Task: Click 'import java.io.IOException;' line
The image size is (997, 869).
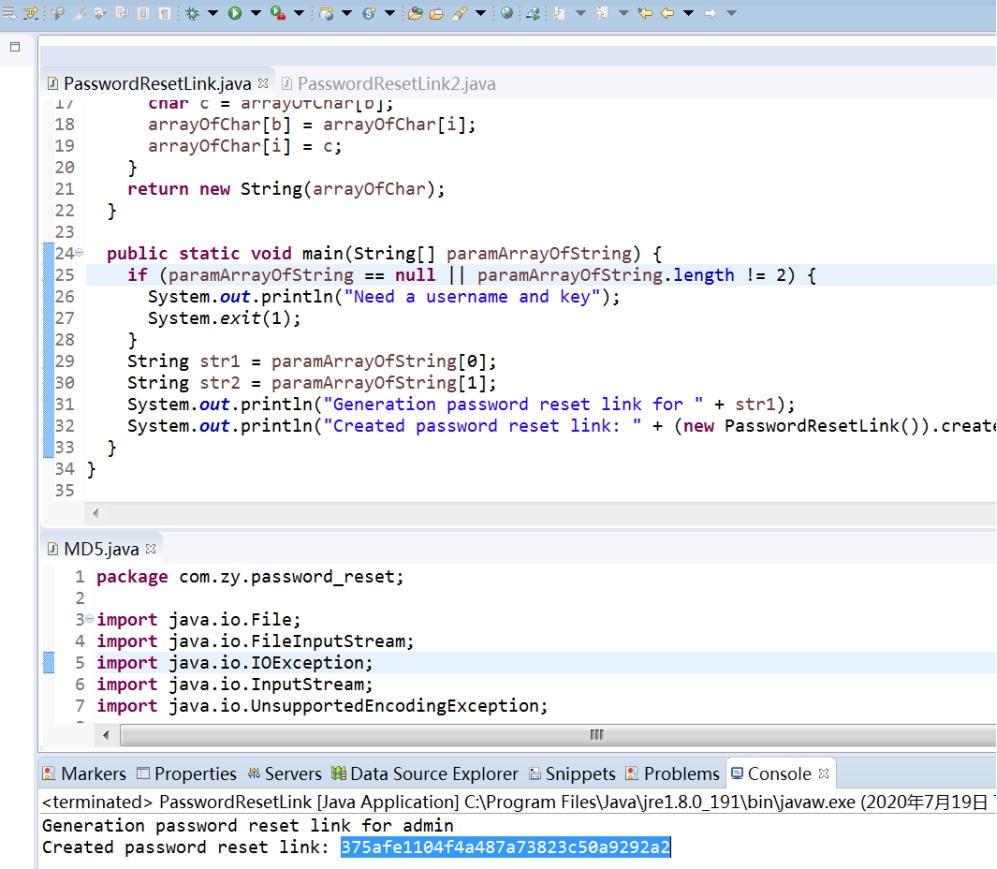Action: [235, 662]
